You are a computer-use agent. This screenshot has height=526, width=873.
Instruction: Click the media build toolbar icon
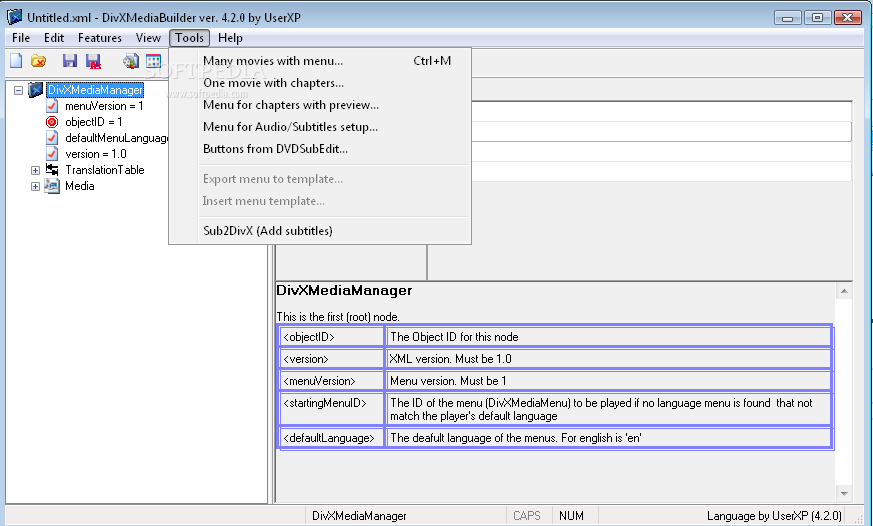pos(131,61)
